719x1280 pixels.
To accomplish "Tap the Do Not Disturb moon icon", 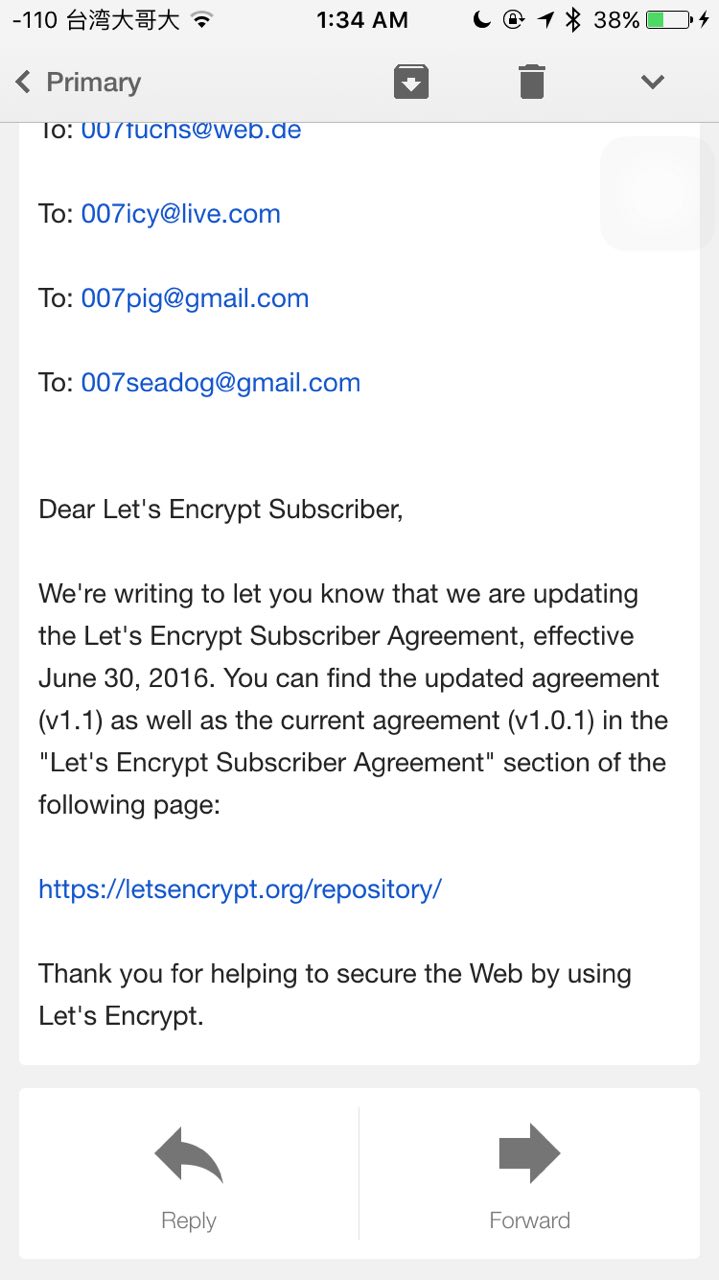I will [482, 20].
